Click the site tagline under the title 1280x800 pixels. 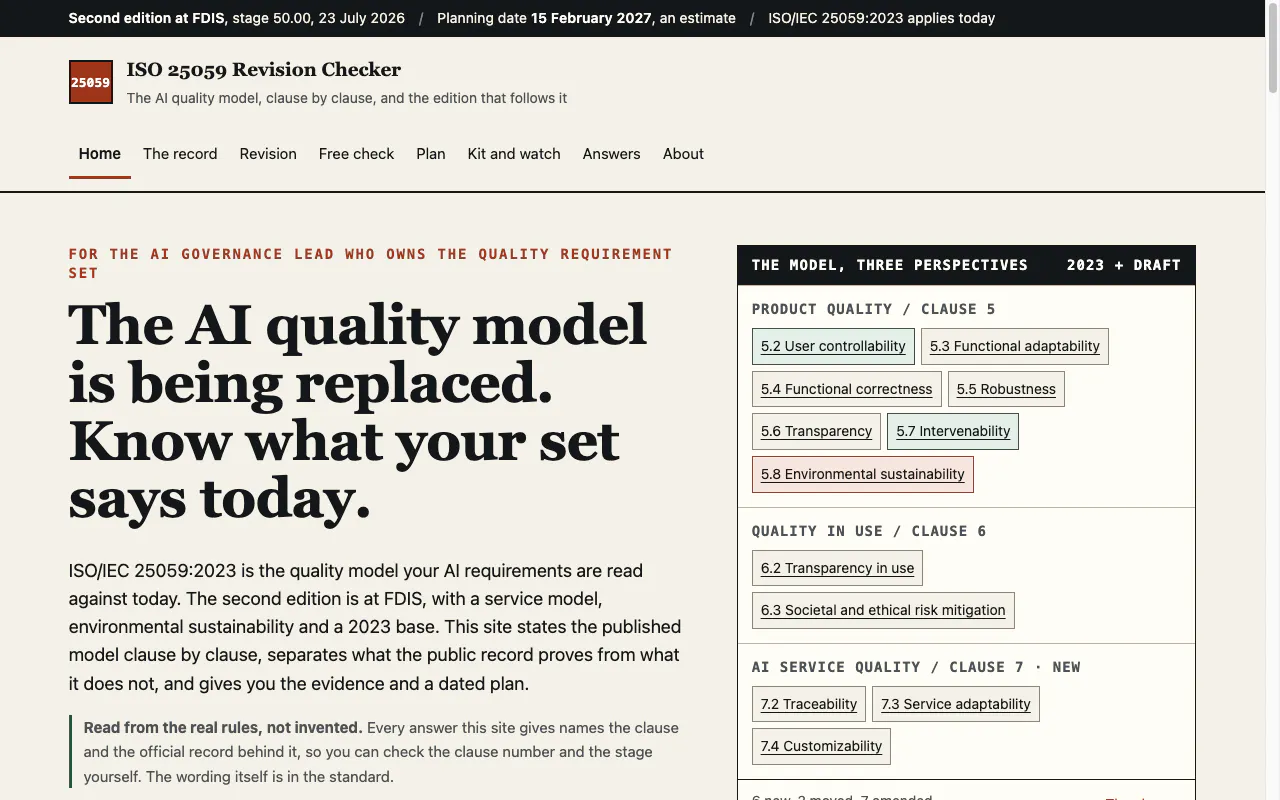346,98
